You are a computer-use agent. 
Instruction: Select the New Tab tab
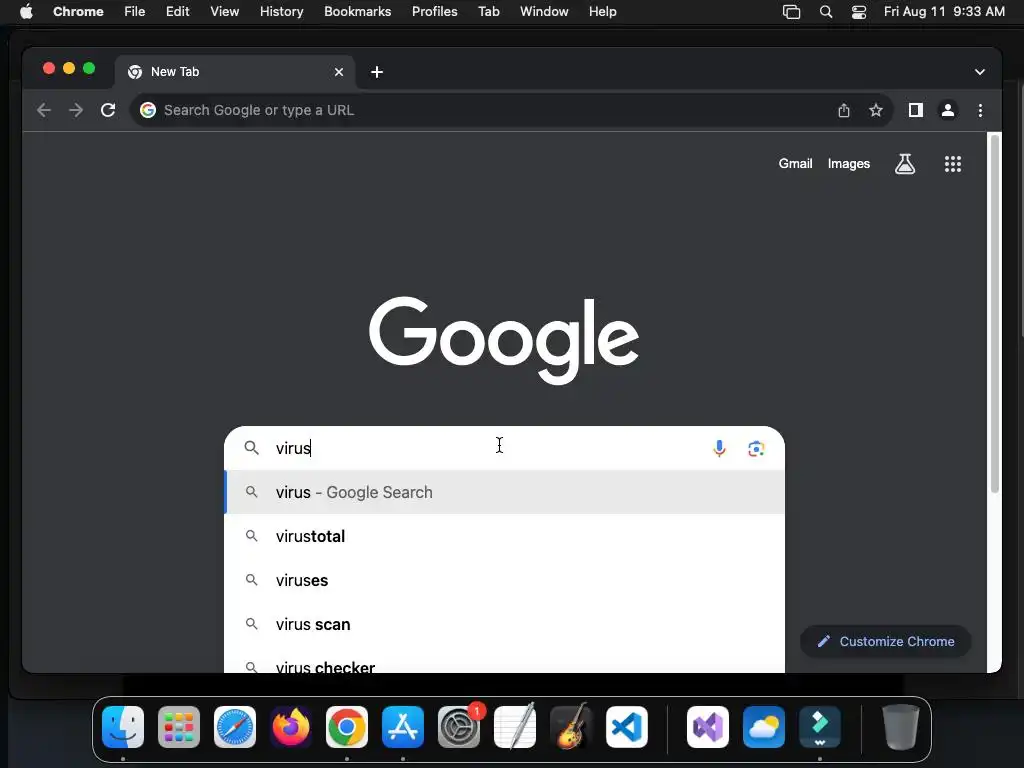(235, 72)
